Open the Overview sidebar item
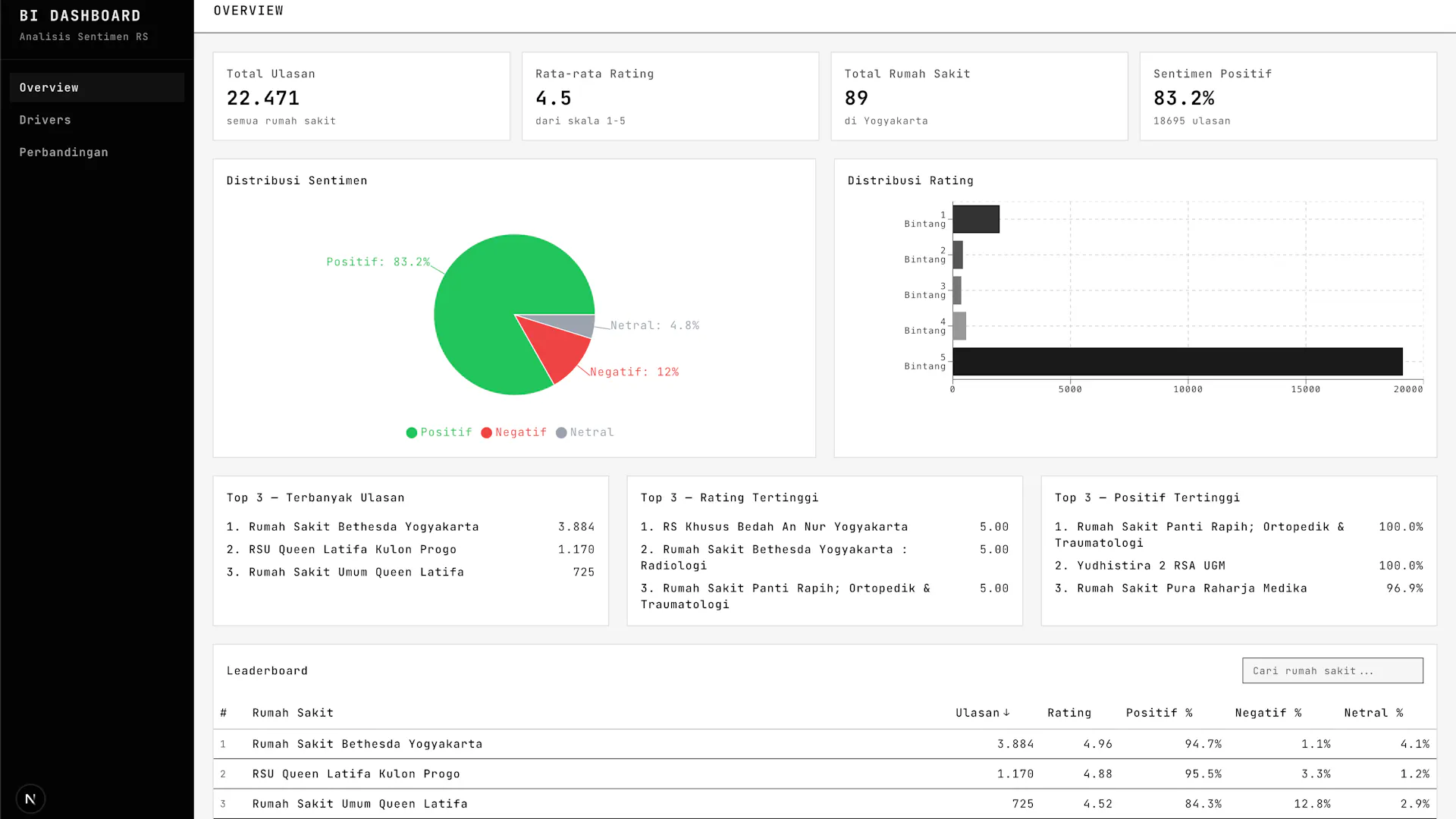 click(97, 87)
